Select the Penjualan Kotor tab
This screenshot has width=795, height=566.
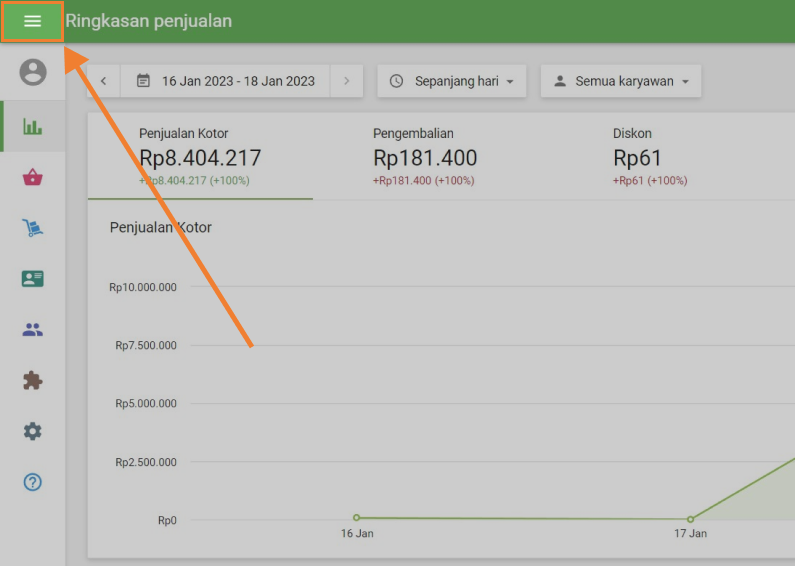tap(200, 157)
